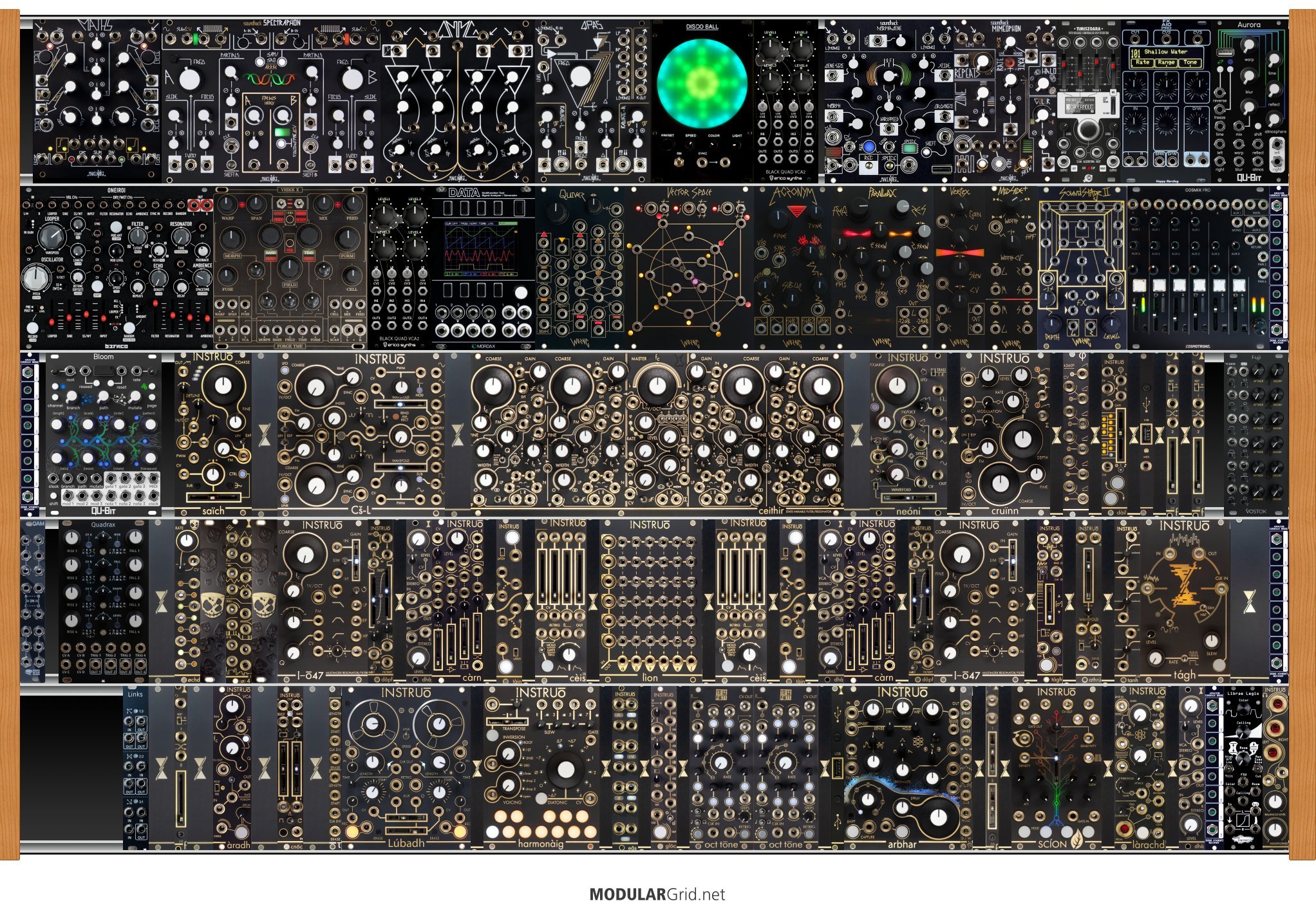
Task: Click the Lúbadh module name label
Action: coord(406,843)
